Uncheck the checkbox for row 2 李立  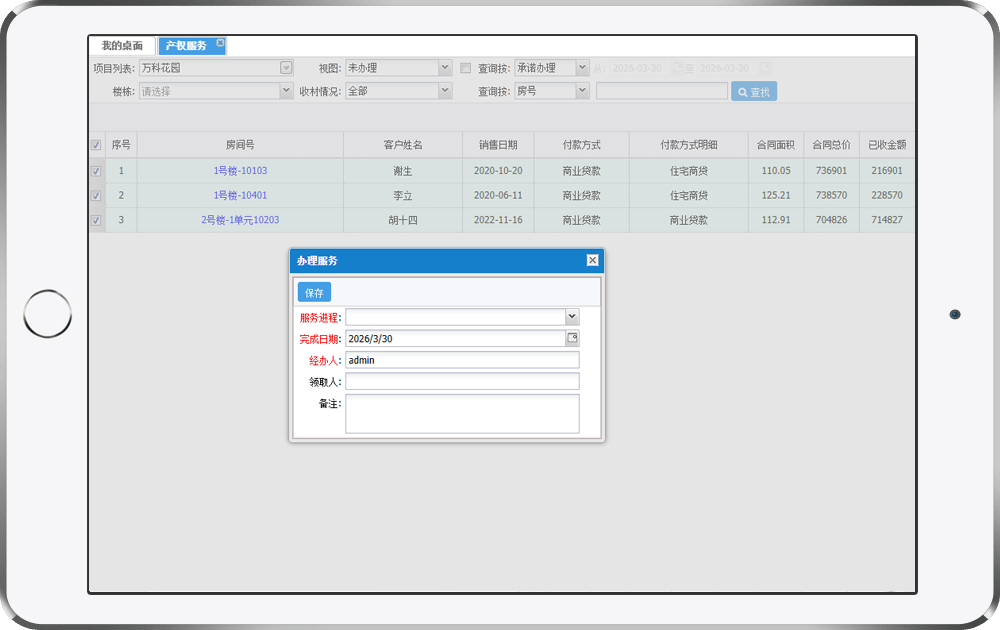click(x=96, y=196)
